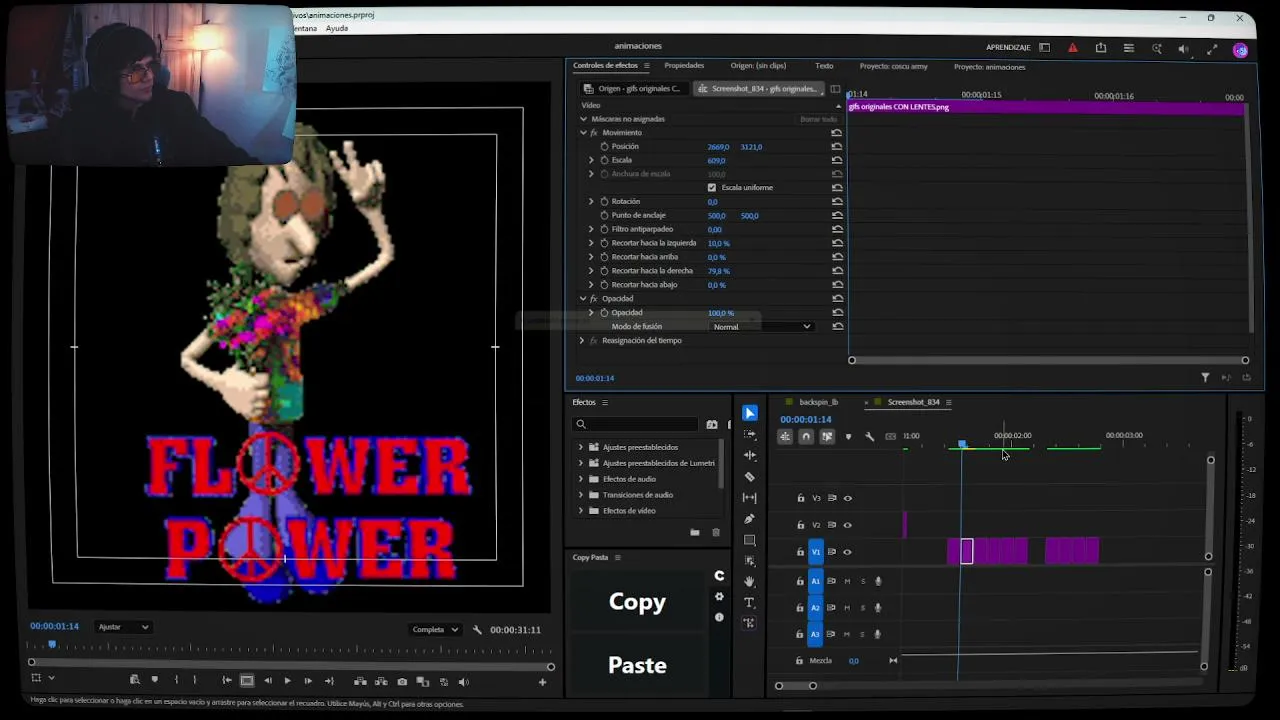Select the Track Select Forward tool
This screenshot has width=1280, height=720.
pos(750,434)
